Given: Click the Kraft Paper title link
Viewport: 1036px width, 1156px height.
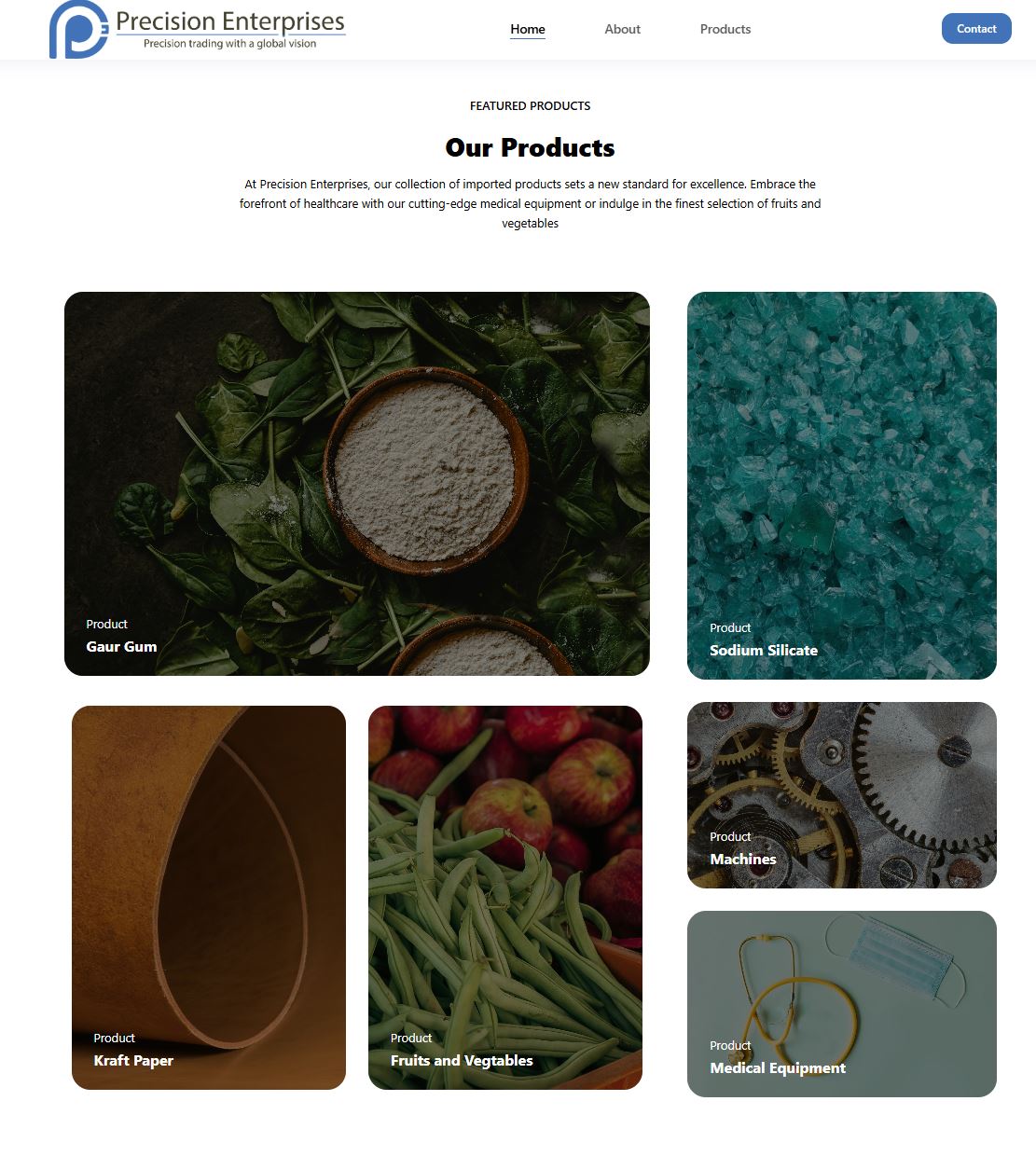Looking at the screenshot, I should tap(133, 1061).
